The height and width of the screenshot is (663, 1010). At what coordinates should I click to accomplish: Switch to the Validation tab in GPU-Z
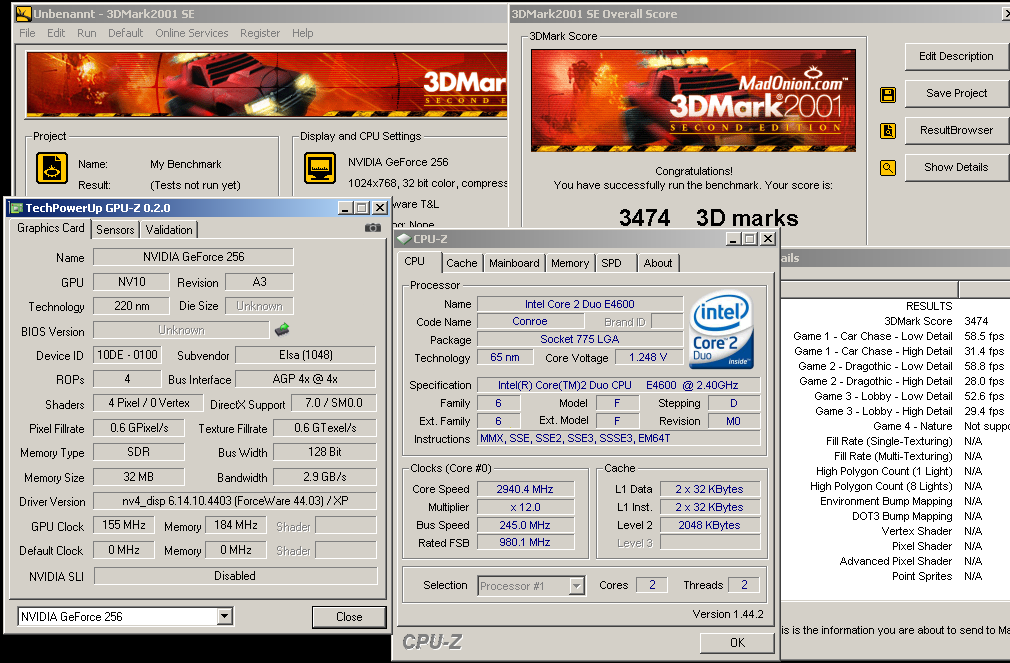click(x=169, y=230)
